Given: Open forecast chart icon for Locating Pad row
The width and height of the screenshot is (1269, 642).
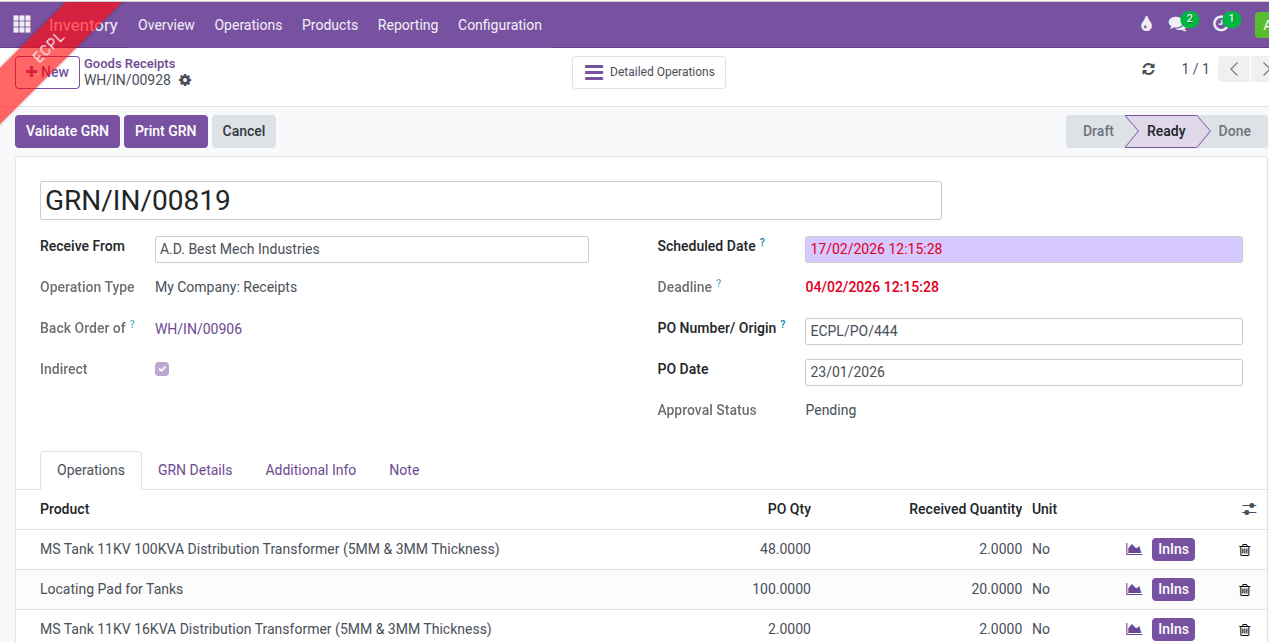Looking at the screenshot, I should pos(1134,589).
